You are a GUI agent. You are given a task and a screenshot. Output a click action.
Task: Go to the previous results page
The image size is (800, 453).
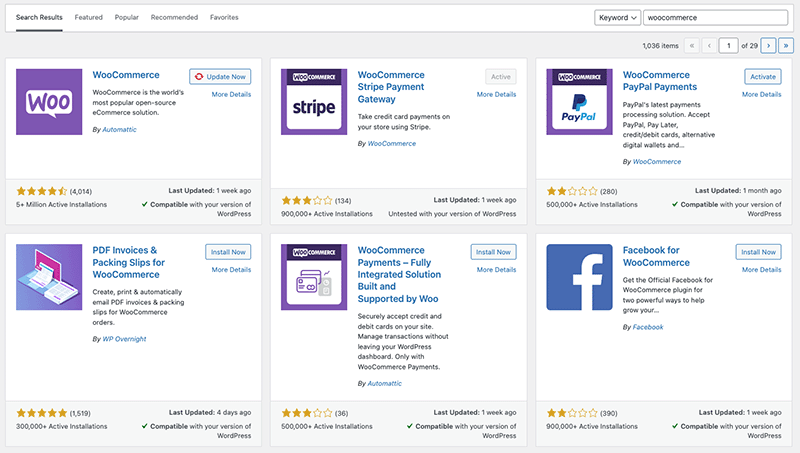click(x=709, y=45)
